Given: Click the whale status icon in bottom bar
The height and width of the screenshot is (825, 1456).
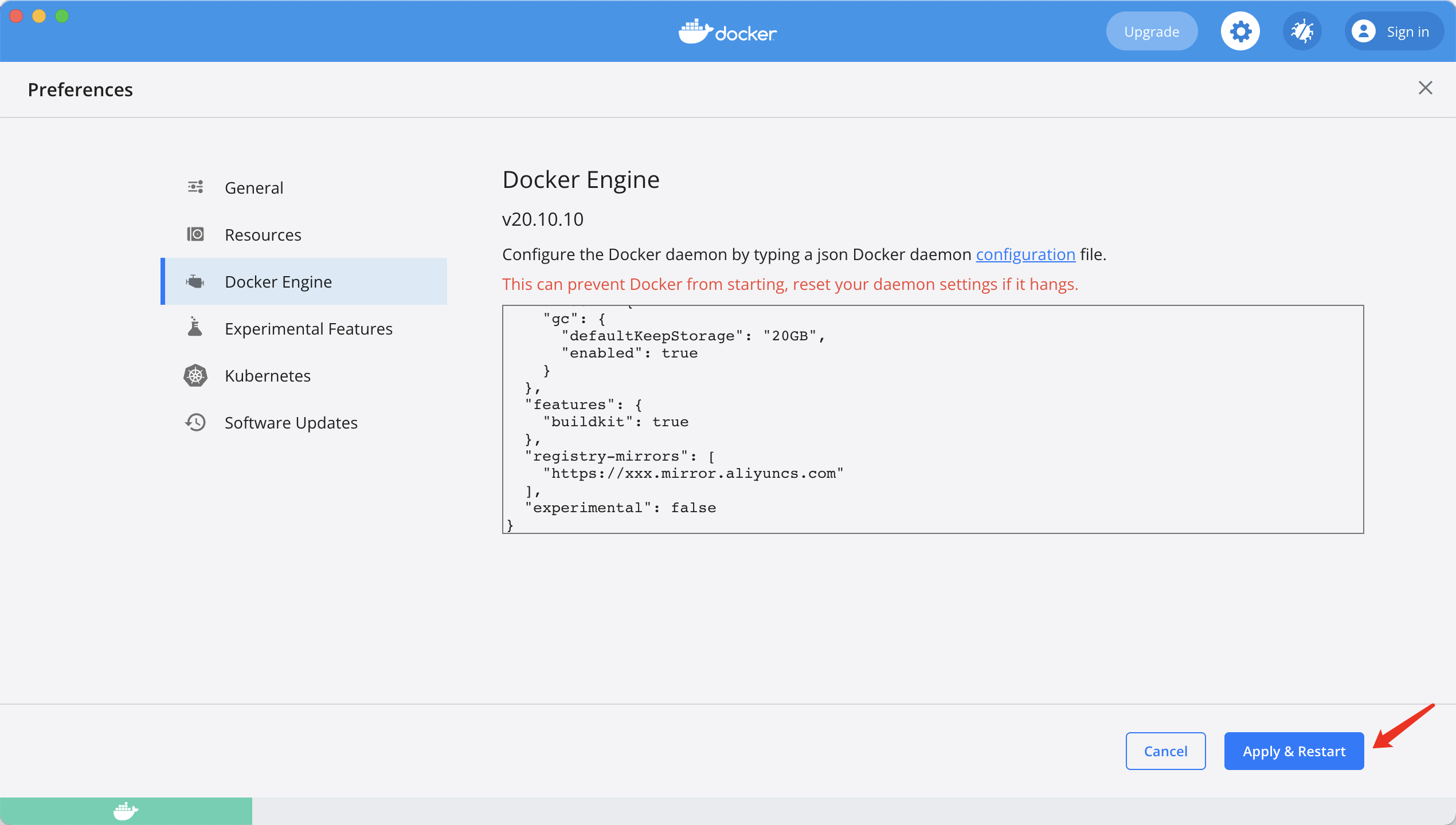Looking at the screenshot, I should tap(126, 811).
